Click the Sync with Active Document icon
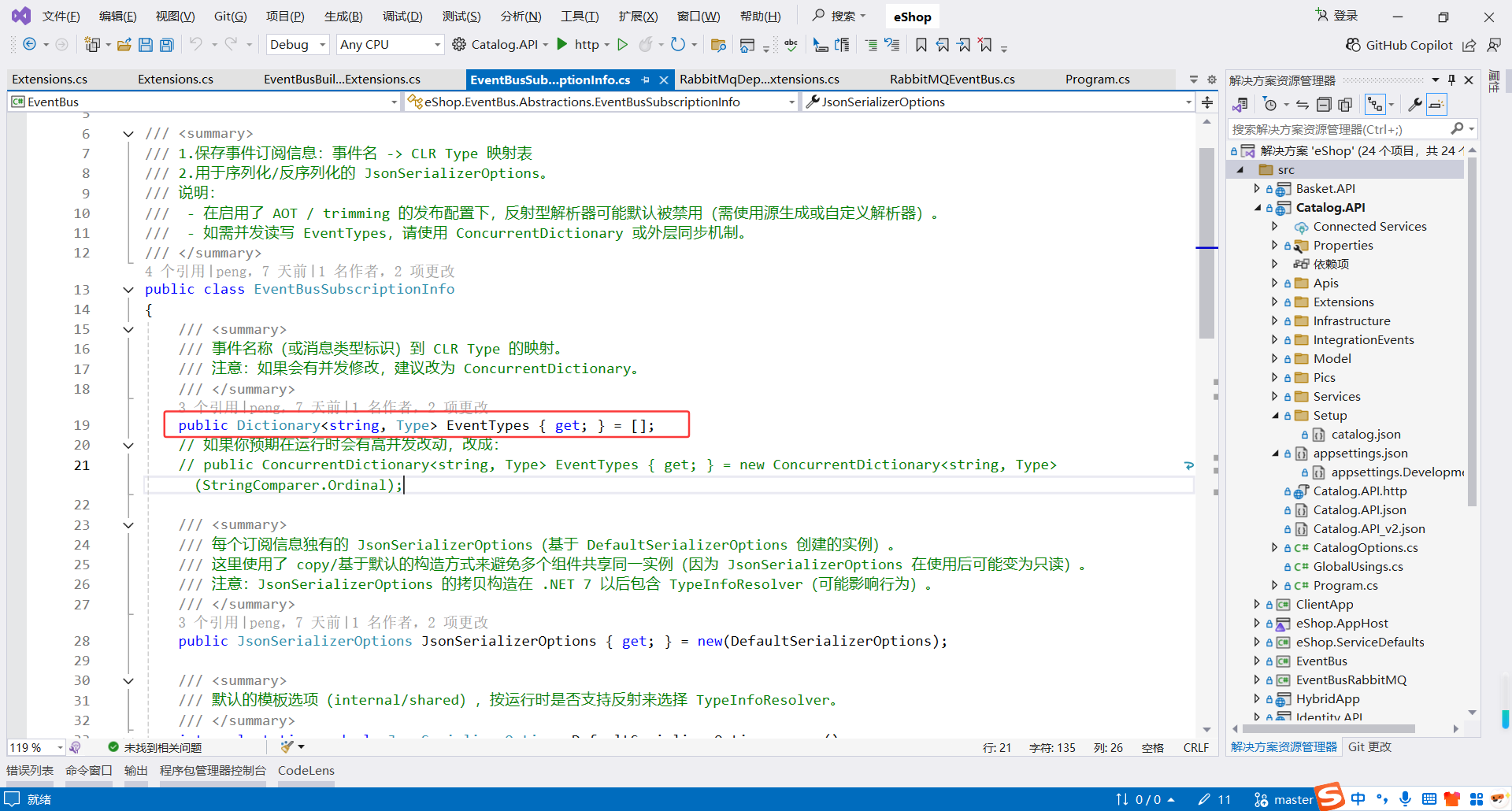 pyautogui.click(x=1303, y=103)
